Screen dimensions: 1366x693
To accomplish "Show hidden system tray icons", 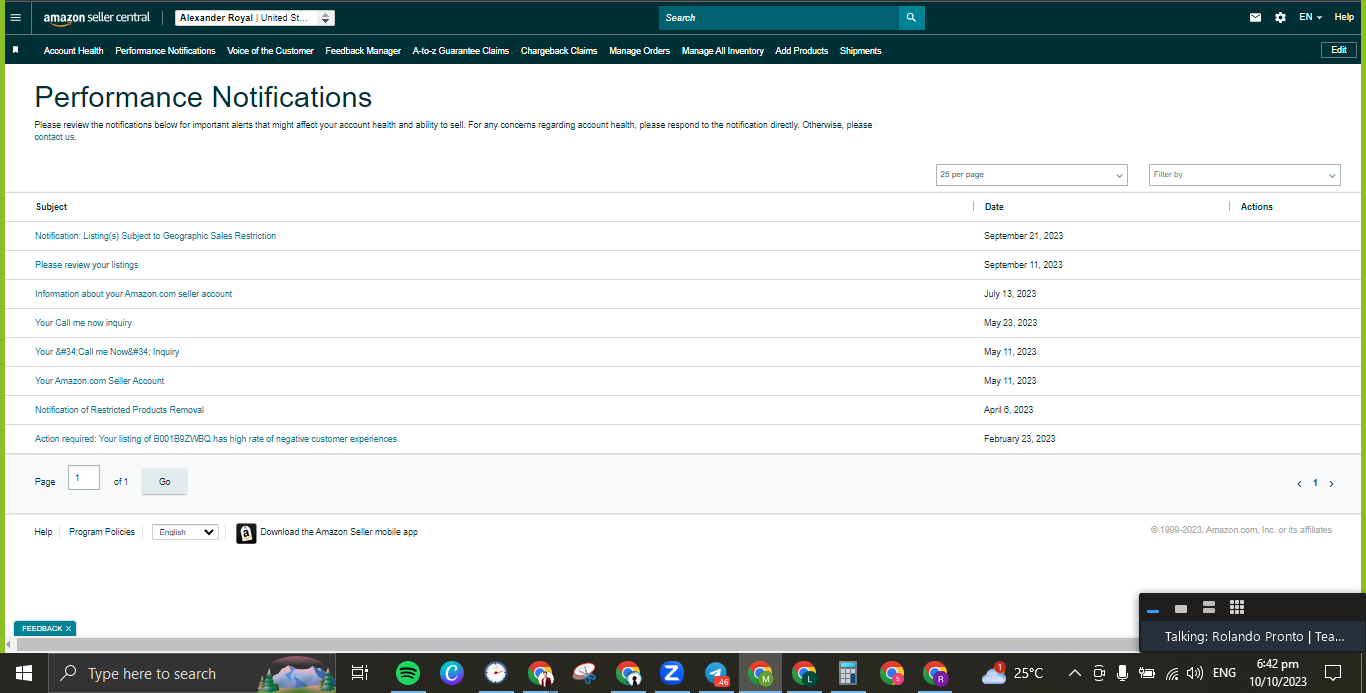I will point(1075,673).
